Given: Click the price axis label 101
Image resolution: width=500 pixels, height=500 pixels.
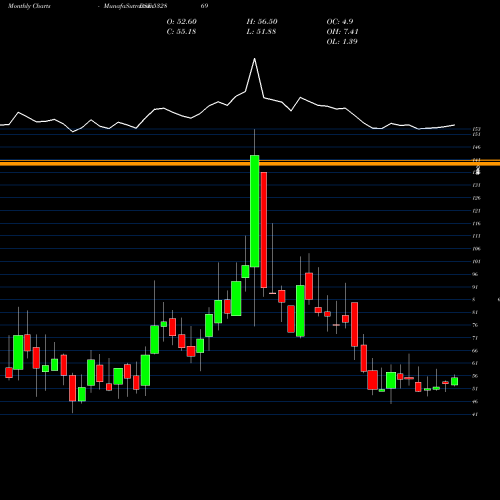Looking at the screenshot, I should [477, 261].
